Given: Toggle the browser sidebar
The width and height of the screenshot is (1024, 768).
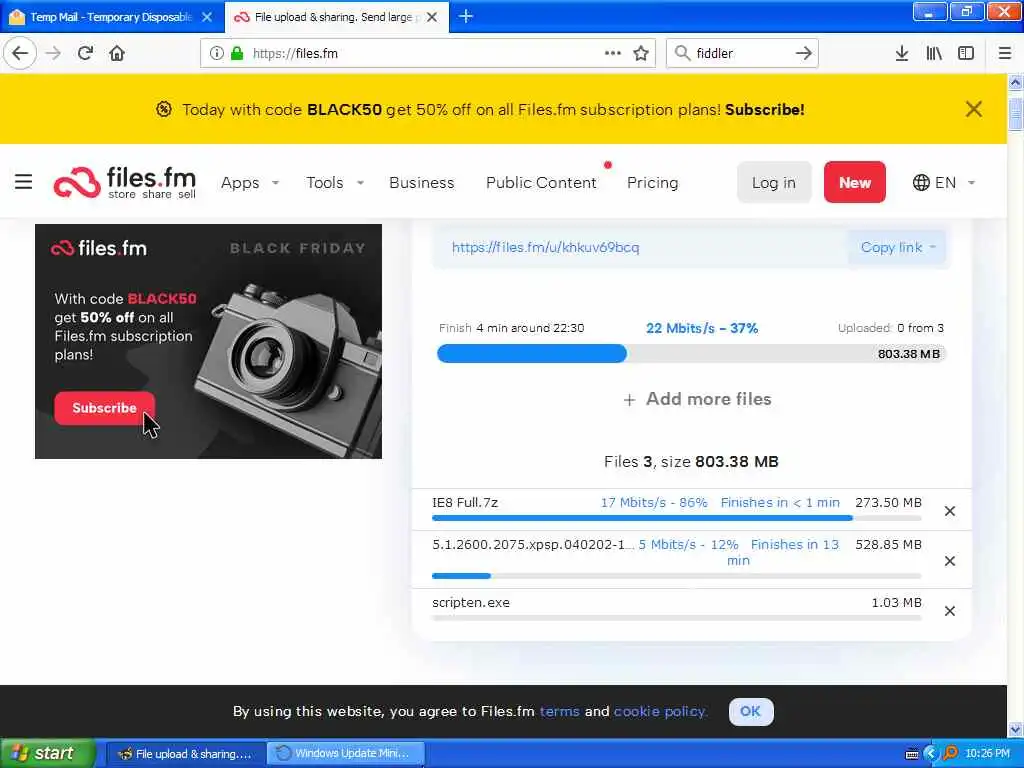Looking at the screenshot, I should (966, 53).
